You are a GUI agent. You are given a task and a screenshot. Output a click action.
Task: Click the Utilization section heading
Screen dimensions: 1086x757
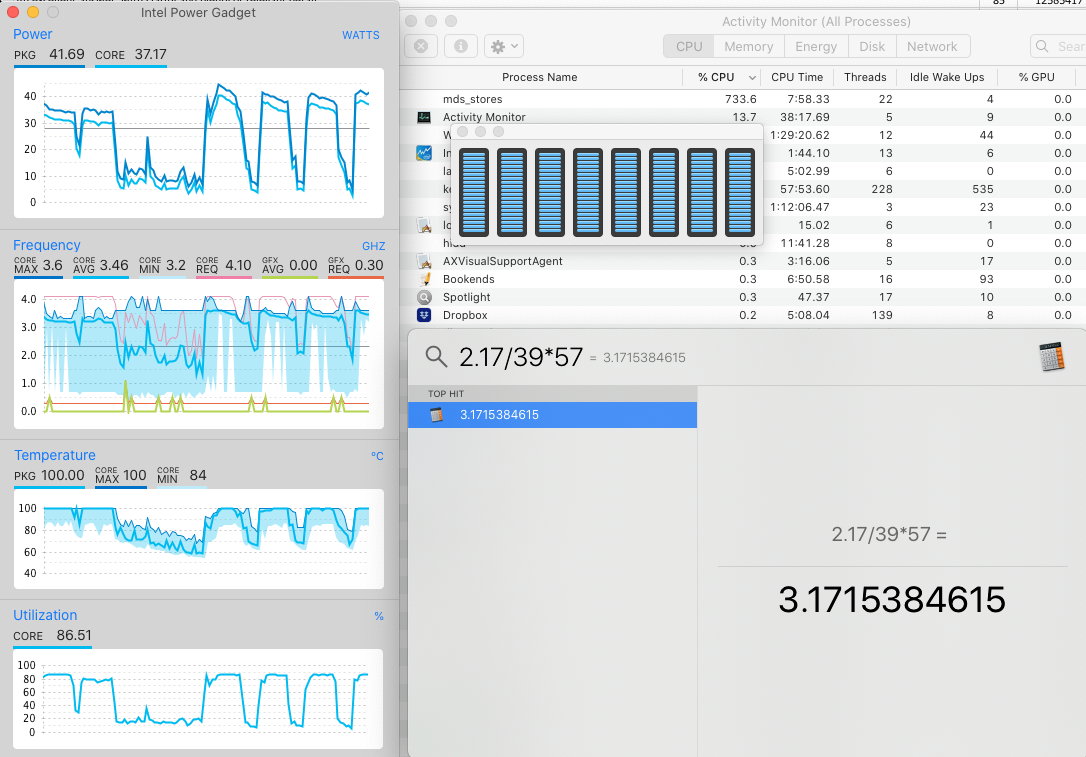point(45,615)
